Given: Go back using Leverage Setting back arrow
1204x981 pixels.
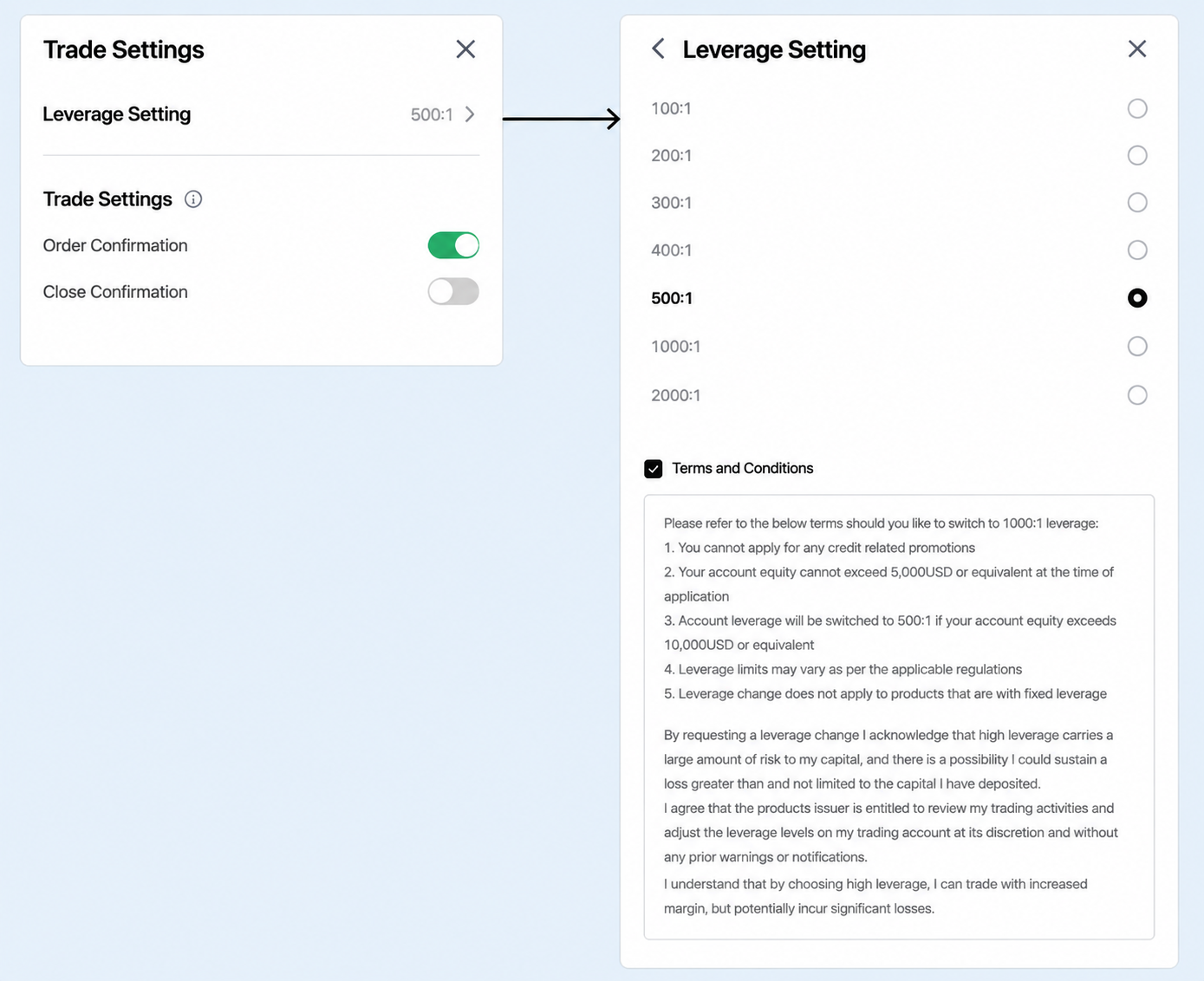Looking at the screenshot, I should point(659,49).
